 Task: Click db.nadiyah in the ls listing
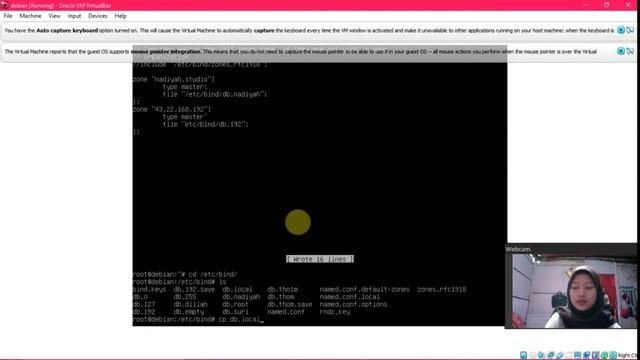point(241,297)
